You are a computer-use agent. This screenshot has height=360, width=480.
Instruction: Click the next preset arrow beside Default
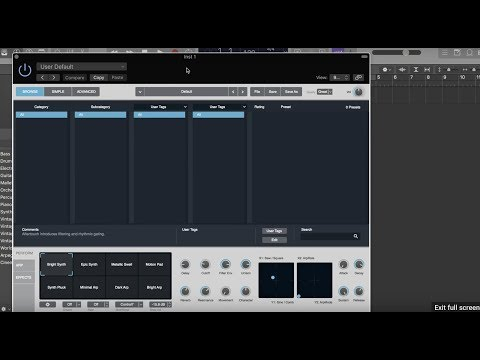pos(243,92)
